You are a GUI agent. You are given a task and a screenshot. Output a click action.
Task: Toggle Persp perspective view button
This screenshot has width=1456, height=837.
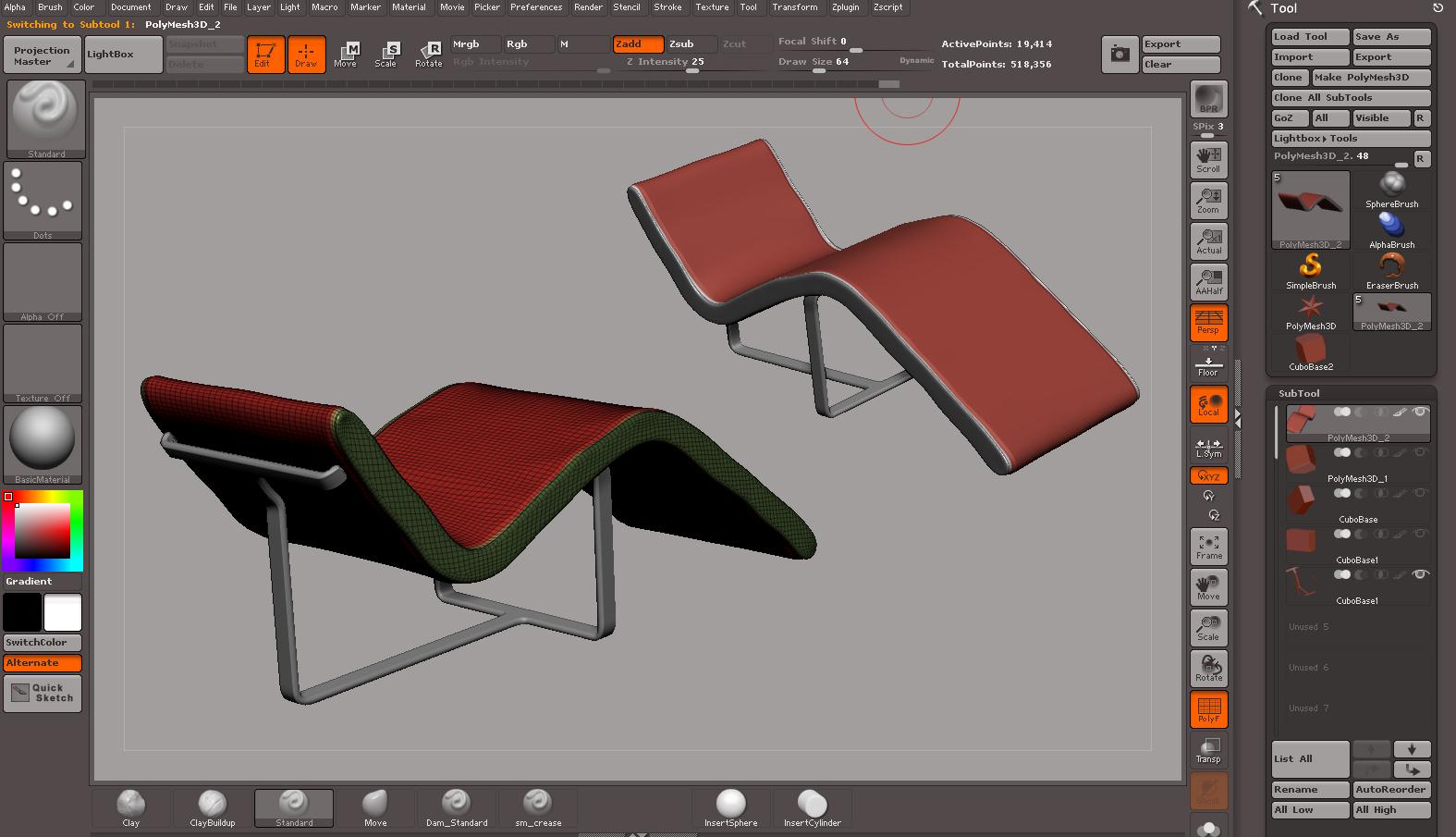click(1208, 322)
